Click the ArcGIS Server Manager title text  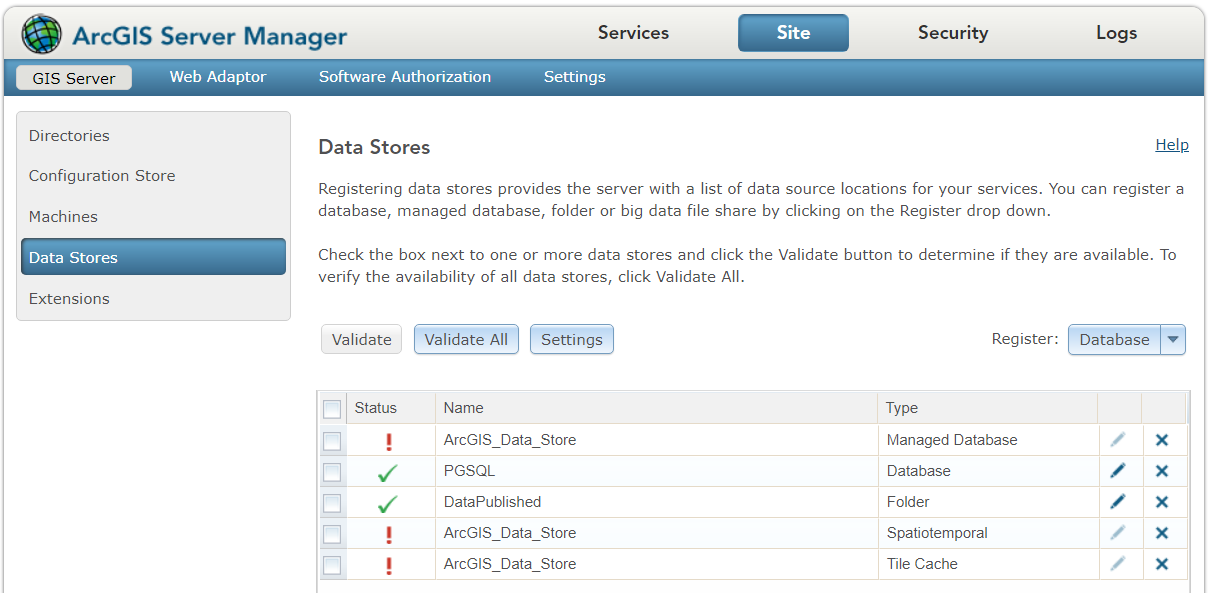coord(210,38)
